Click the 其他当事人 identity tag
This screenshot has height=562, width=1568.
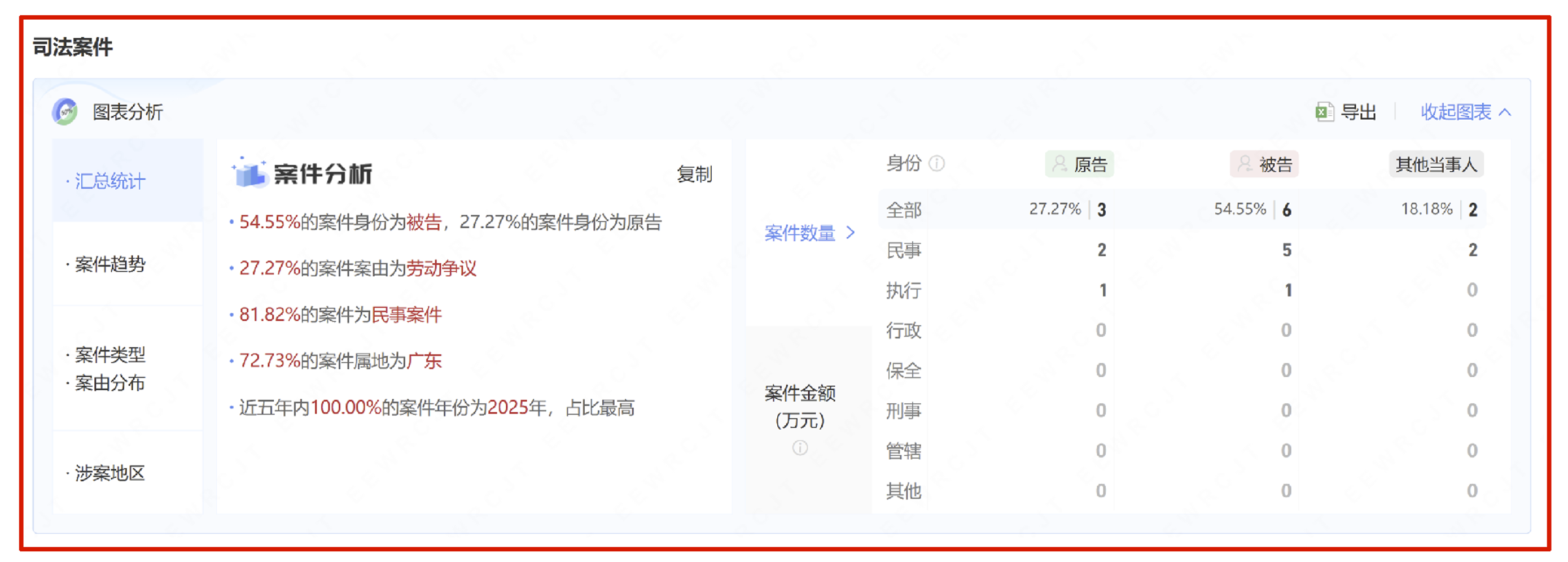1436,164
